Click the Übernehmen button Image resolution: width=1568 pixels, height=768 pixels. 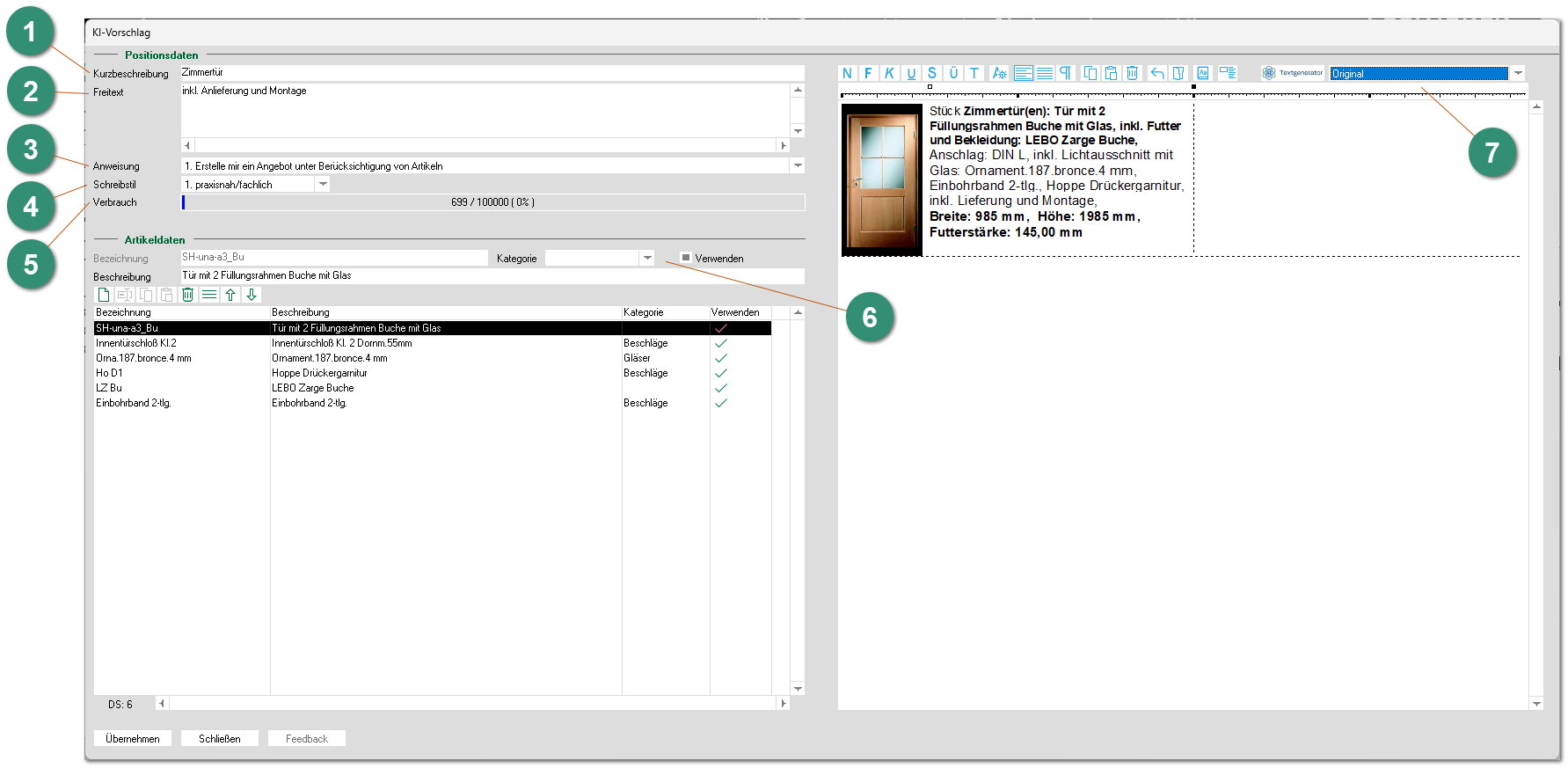point(133,739)
